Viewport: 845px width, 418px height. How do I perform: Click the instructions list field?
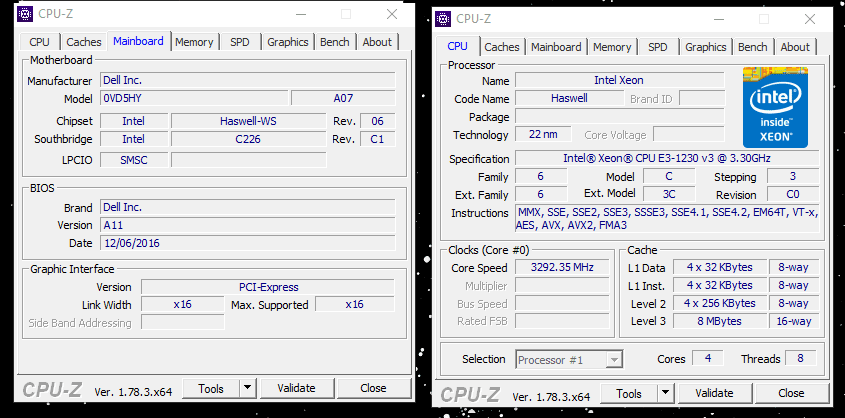click(667, 219)
